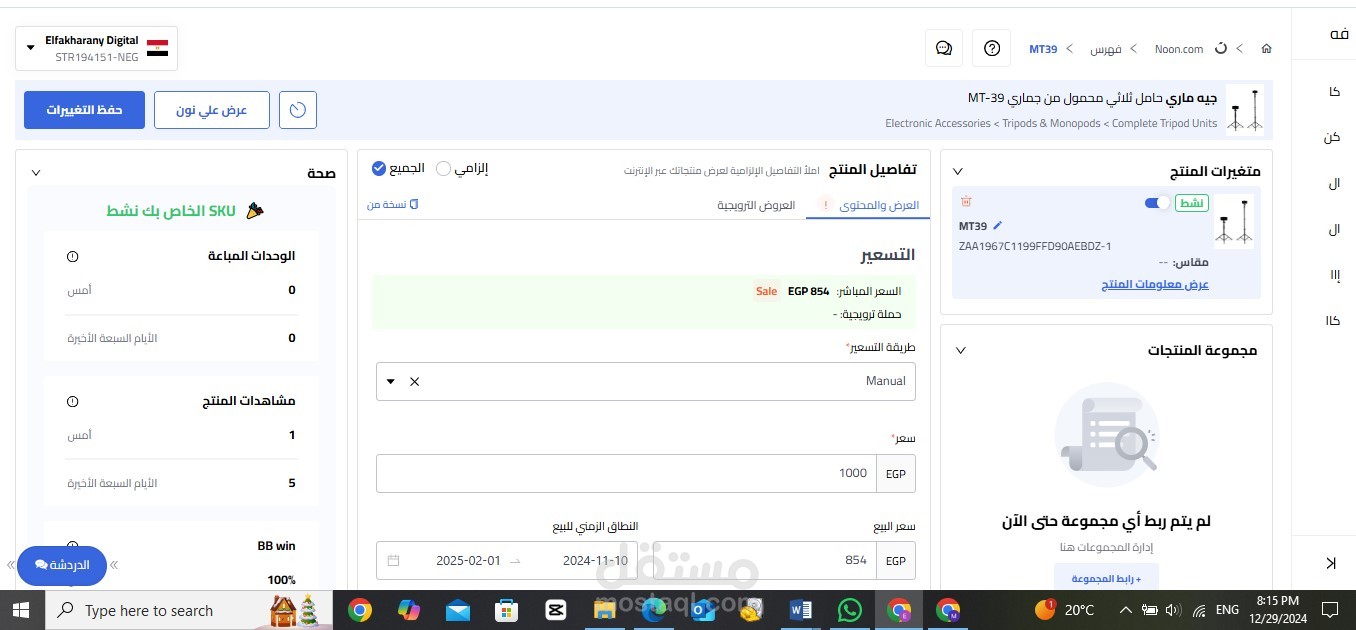
Task: Open WhatsApp from the taskbar
Action: coord(850,610)
